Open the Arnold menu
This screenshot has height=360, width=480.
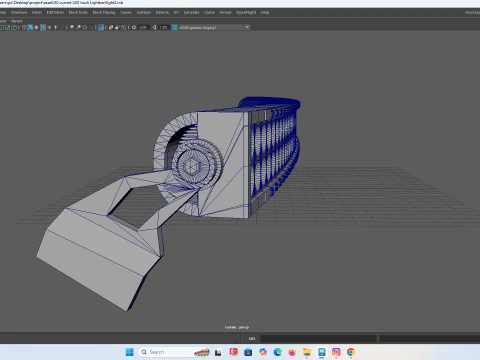coord(225,12)
